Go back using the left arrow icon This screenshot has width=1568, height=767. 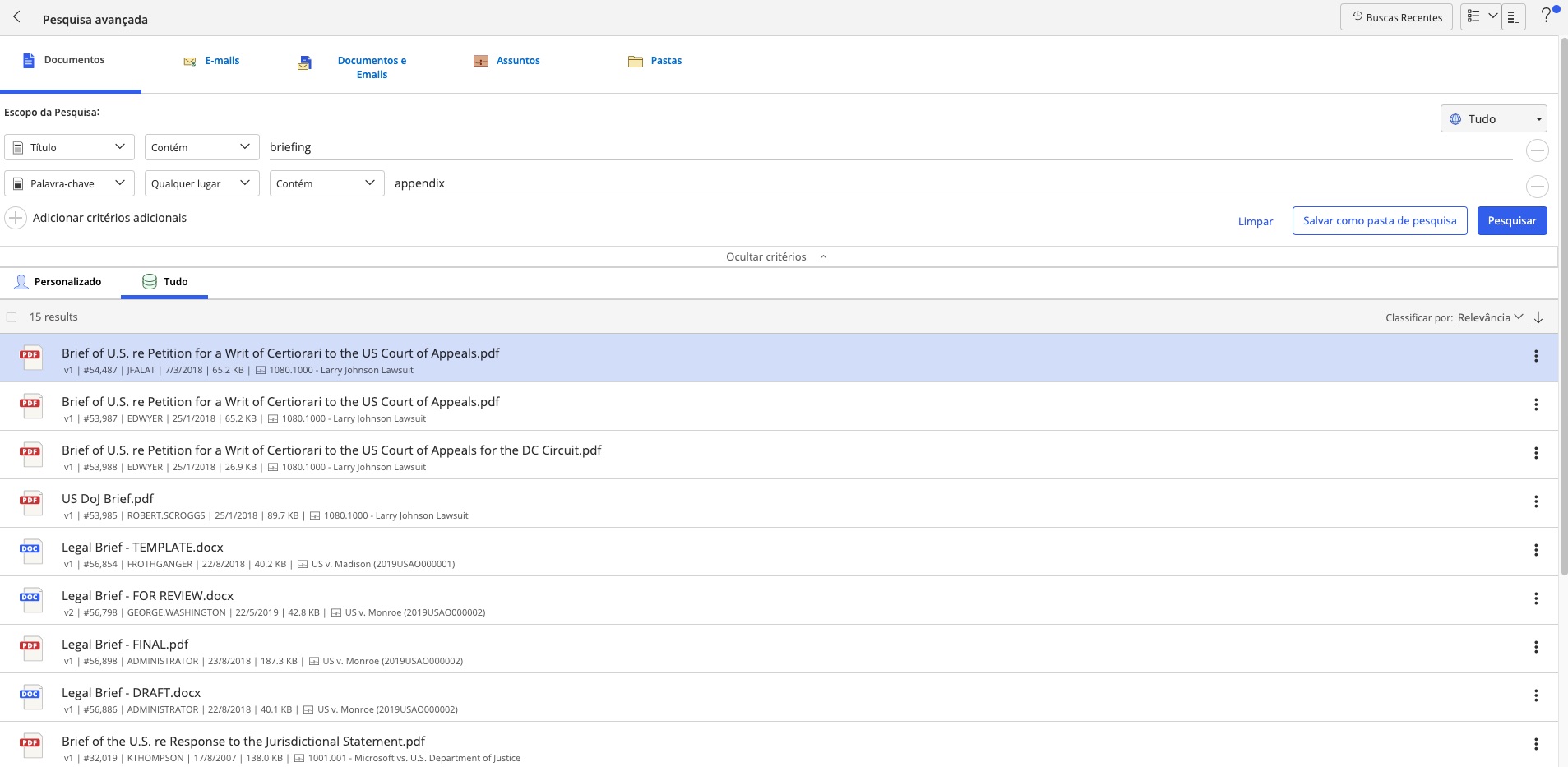(x=16, y=17)
